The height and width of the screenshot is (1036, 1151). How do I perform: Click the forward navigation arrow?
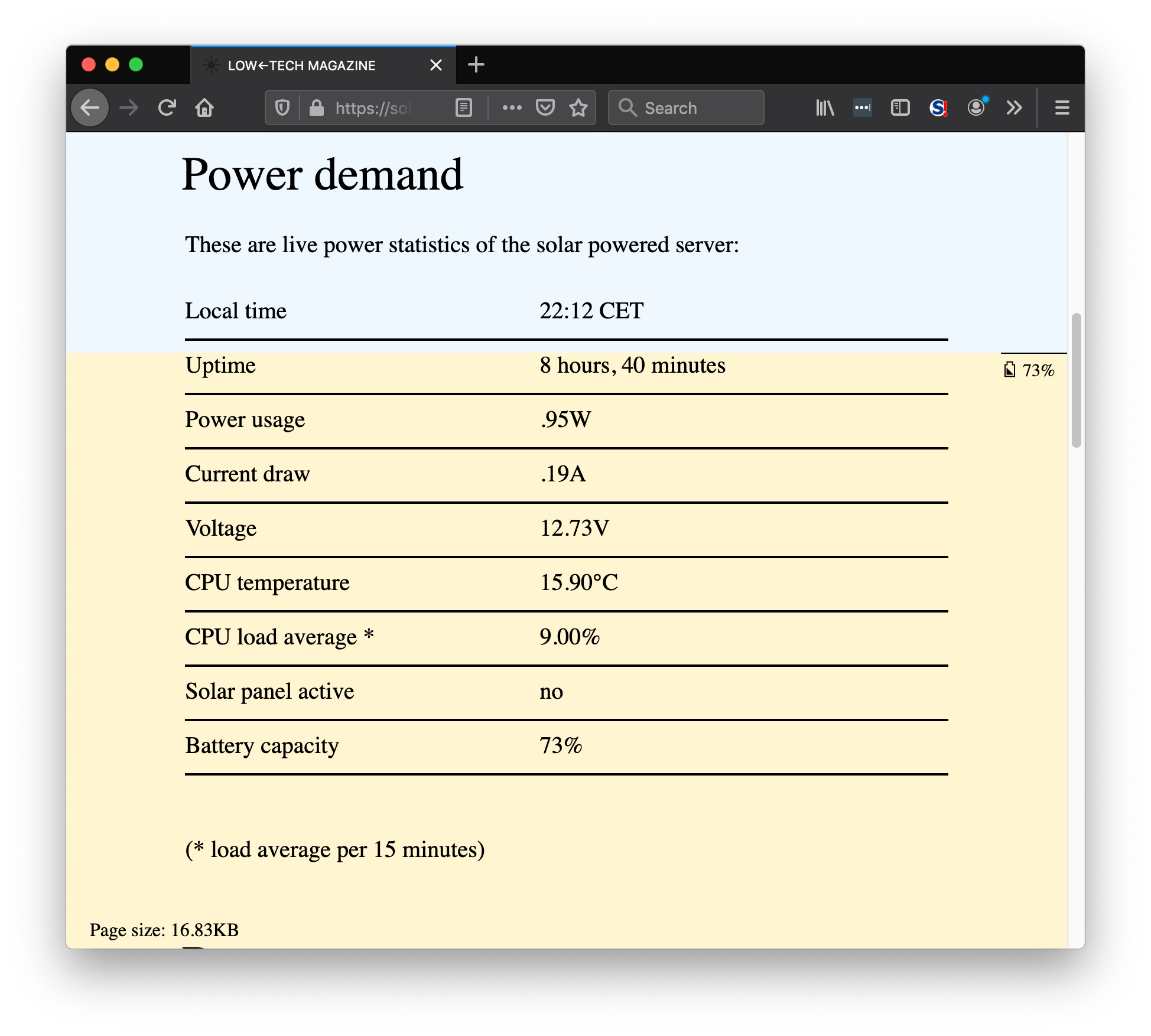click(129, 108)
